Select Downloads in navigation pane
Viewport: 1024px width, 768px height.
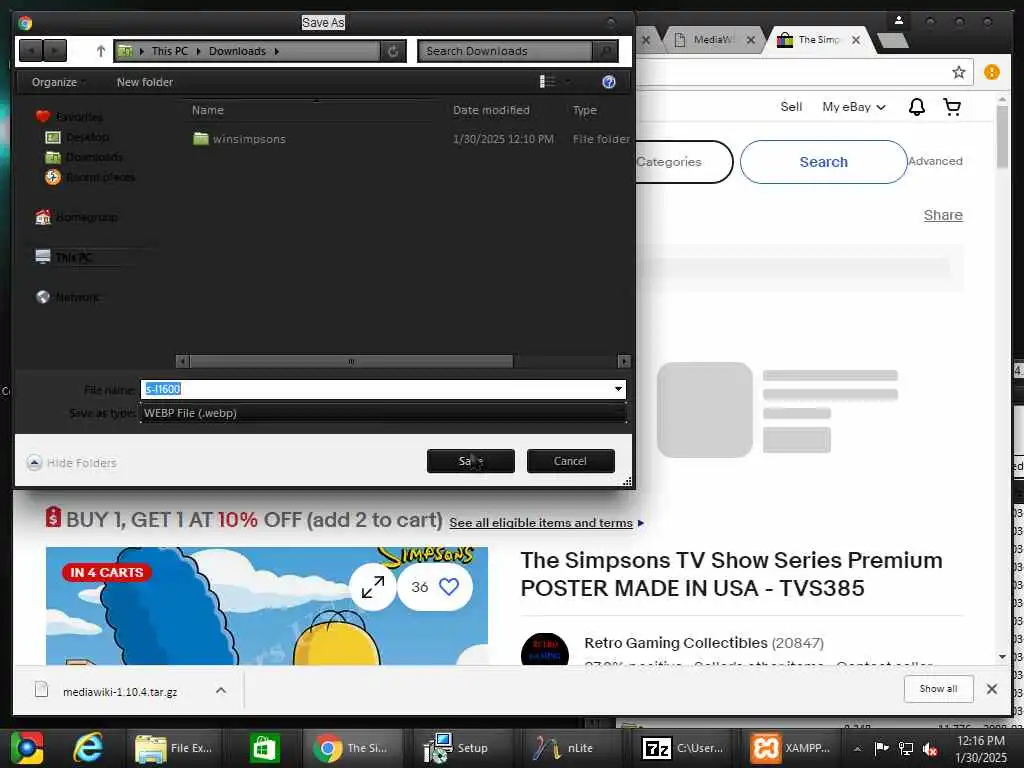[84, 157]
